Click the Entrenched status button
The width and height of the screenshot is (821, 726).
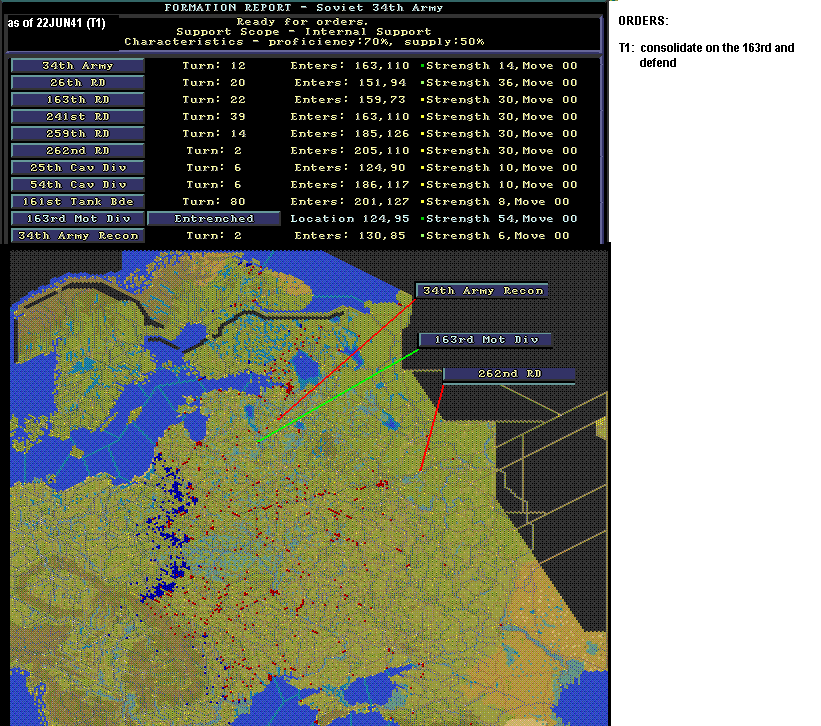pos(214,219)
